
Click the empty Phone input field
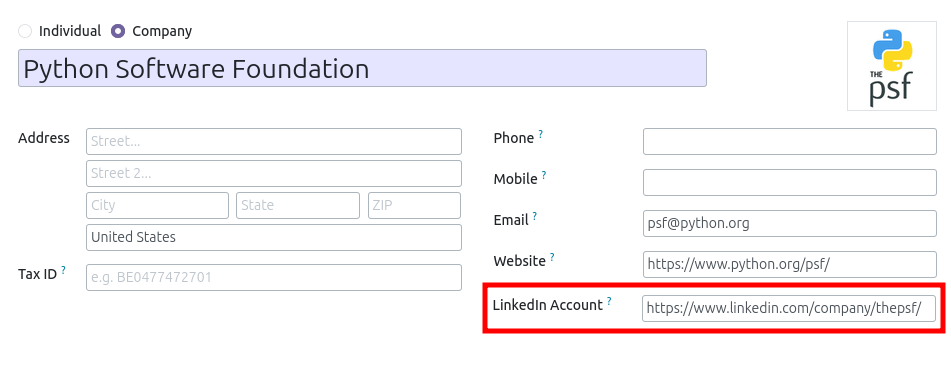click(x=790, y=142)
